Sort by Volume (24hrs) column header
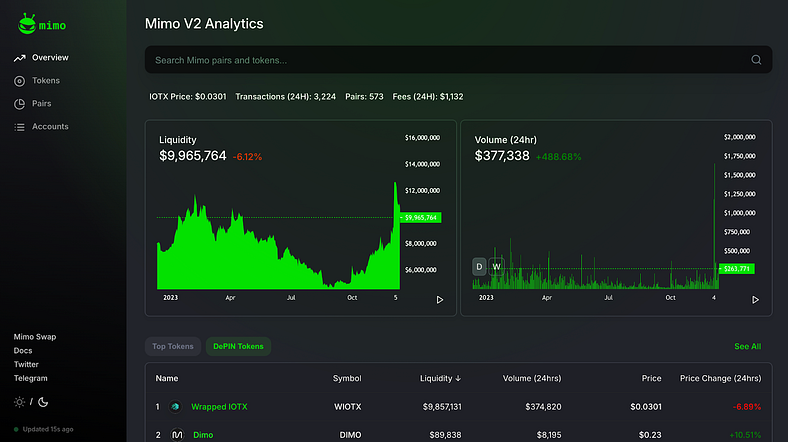Screen dimensions: 788x442 [x=532, y=378]
